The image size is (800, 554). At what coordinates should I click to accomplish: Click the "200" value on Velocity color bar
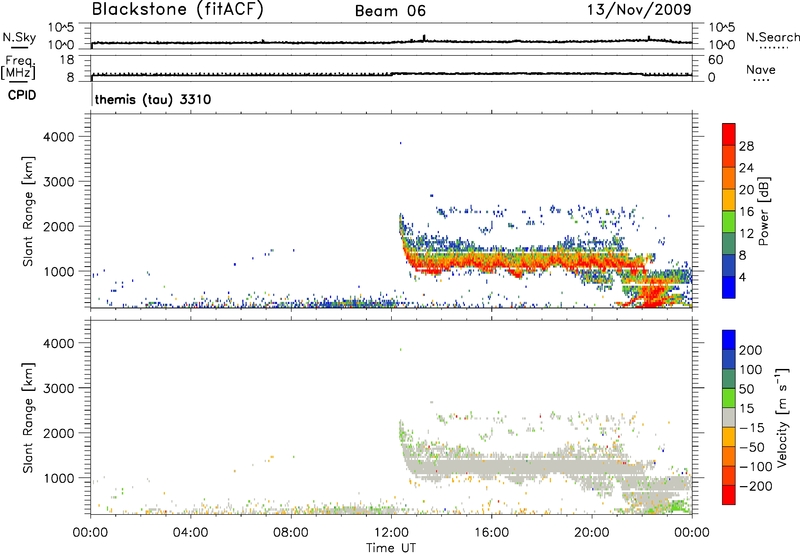click(x=751, y=350)
